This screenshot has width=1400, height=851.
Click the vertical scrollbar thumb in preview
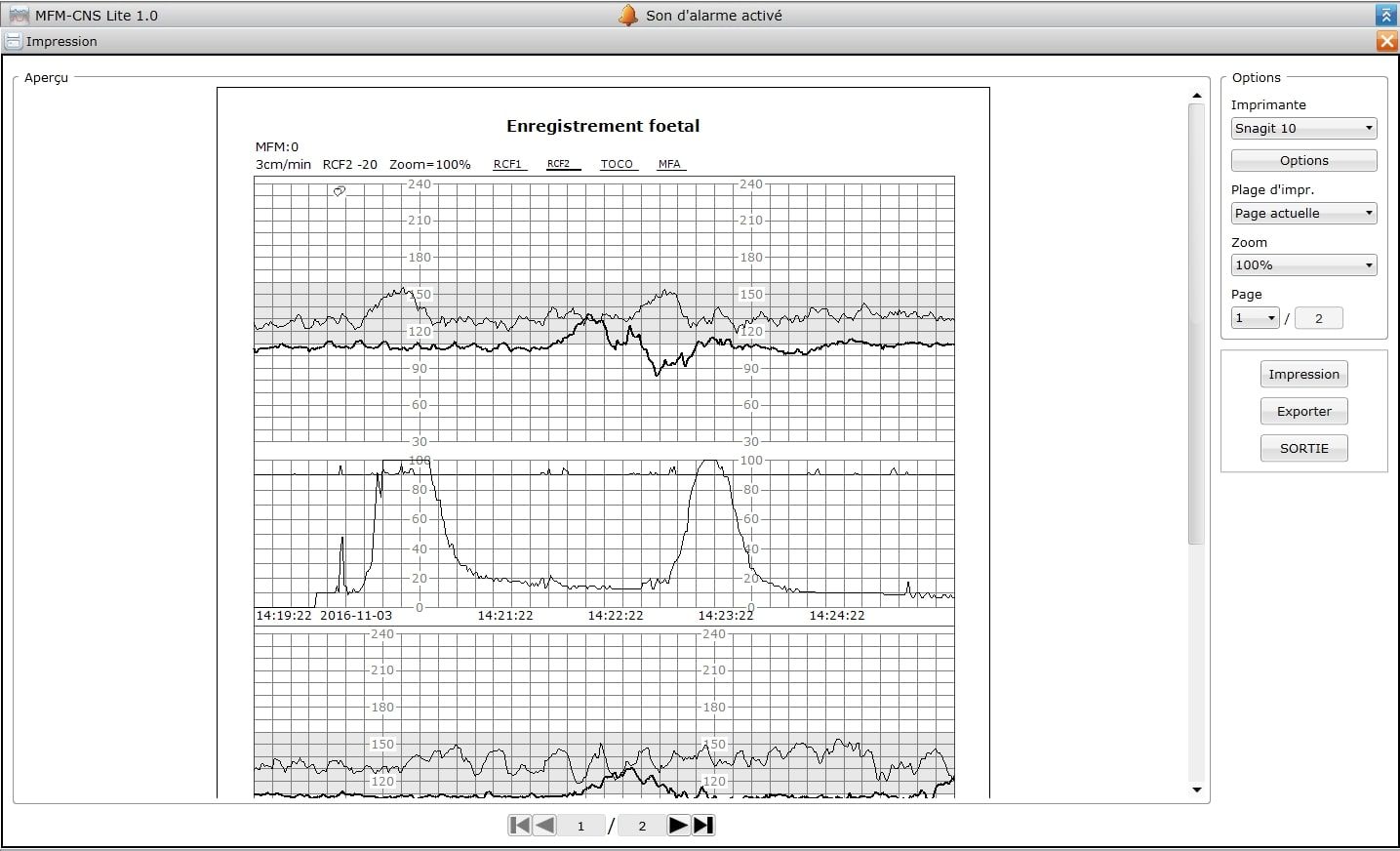(1196, 322)
